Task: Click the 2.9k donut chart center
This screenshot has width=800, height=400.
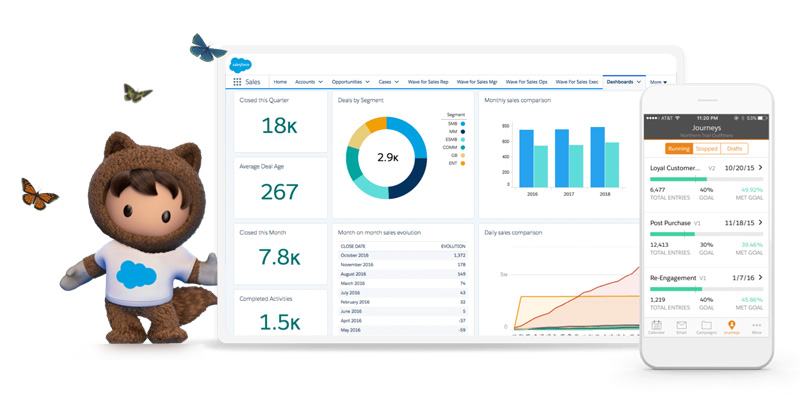Action: tap(387, 158)
